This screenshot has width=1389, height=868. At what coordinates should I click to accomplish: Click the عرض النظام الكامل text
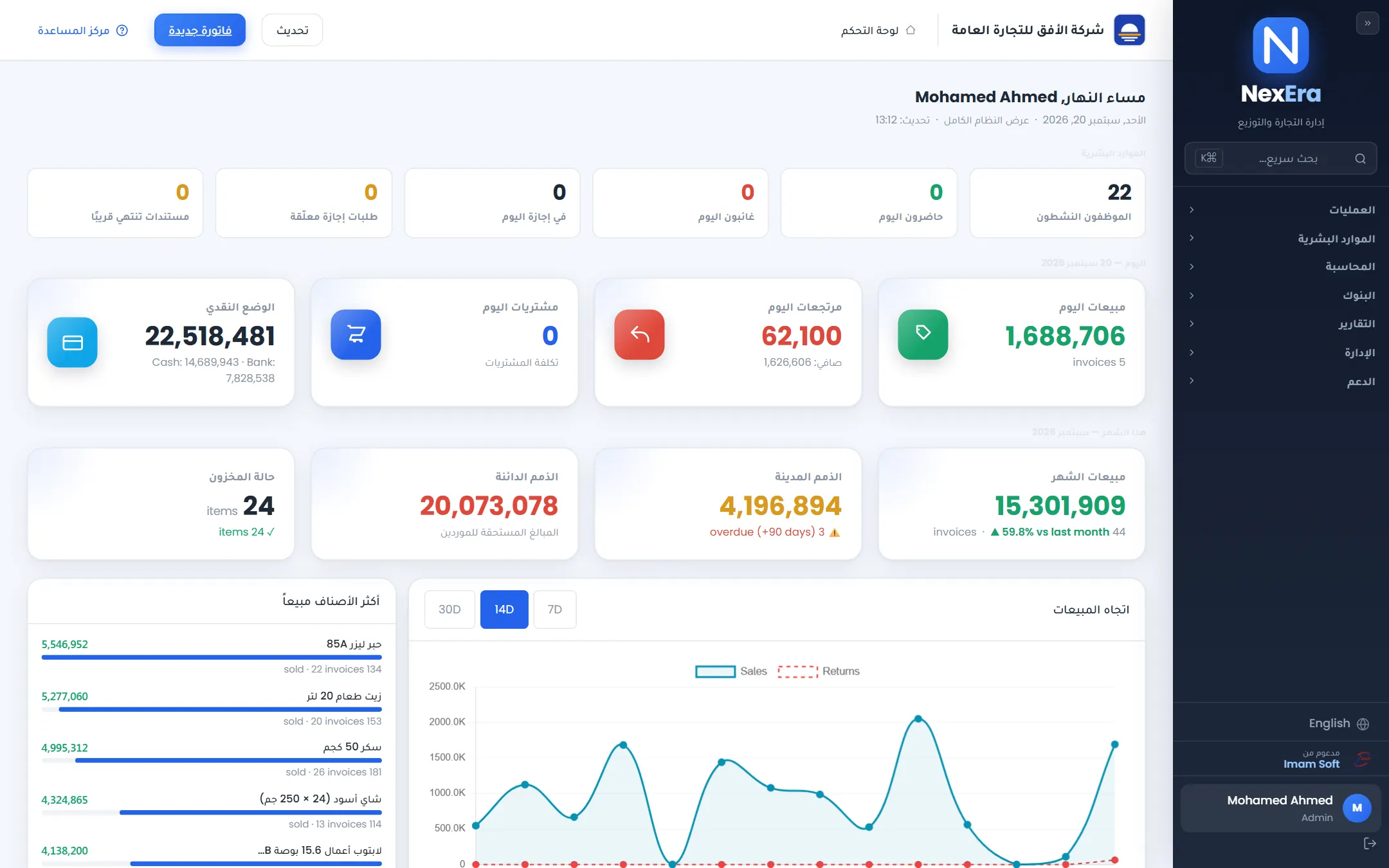pos(986,120)
